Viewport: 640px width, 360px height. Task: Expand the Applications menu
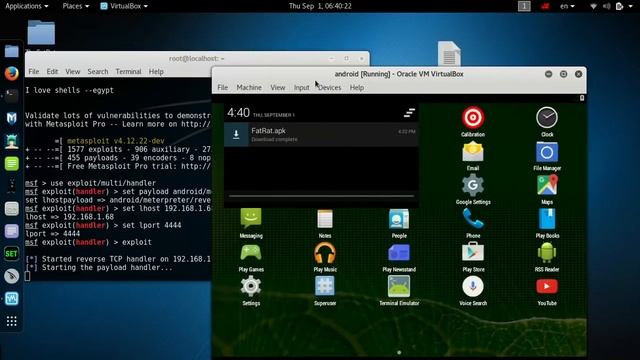[27, 6]
